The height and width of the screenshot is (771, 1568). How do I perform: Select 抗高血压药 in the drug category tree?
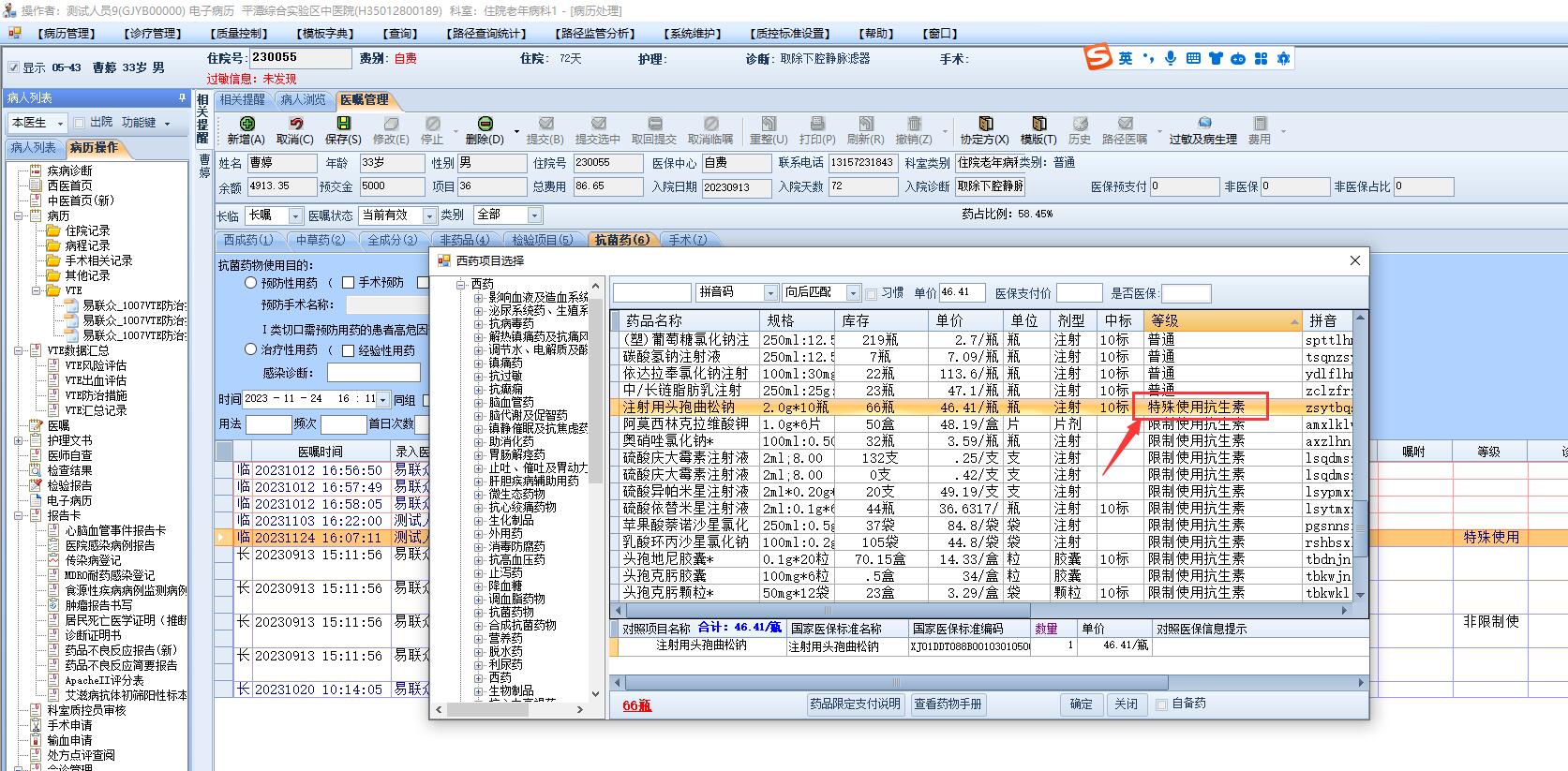point(516,559)
